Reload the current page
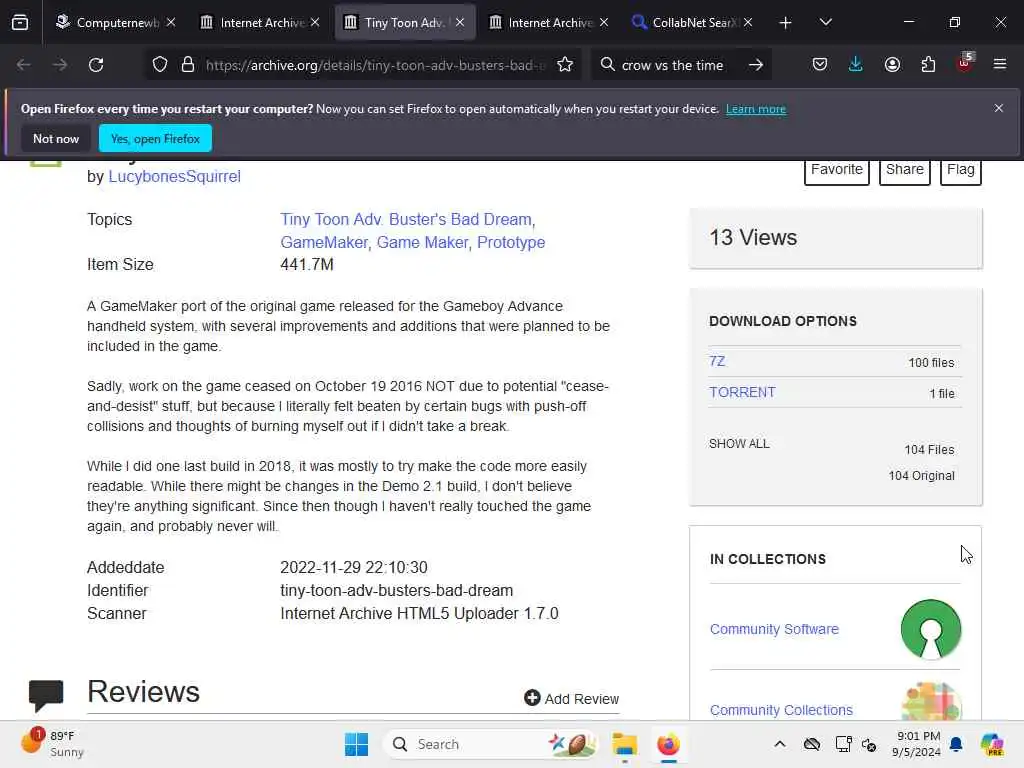 click(96, 65)
